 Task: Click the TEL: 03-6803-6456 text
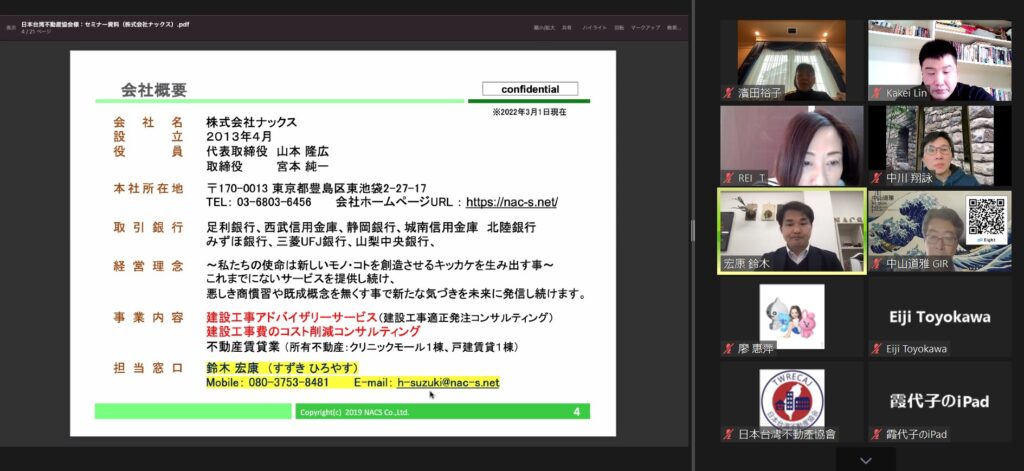259,203
